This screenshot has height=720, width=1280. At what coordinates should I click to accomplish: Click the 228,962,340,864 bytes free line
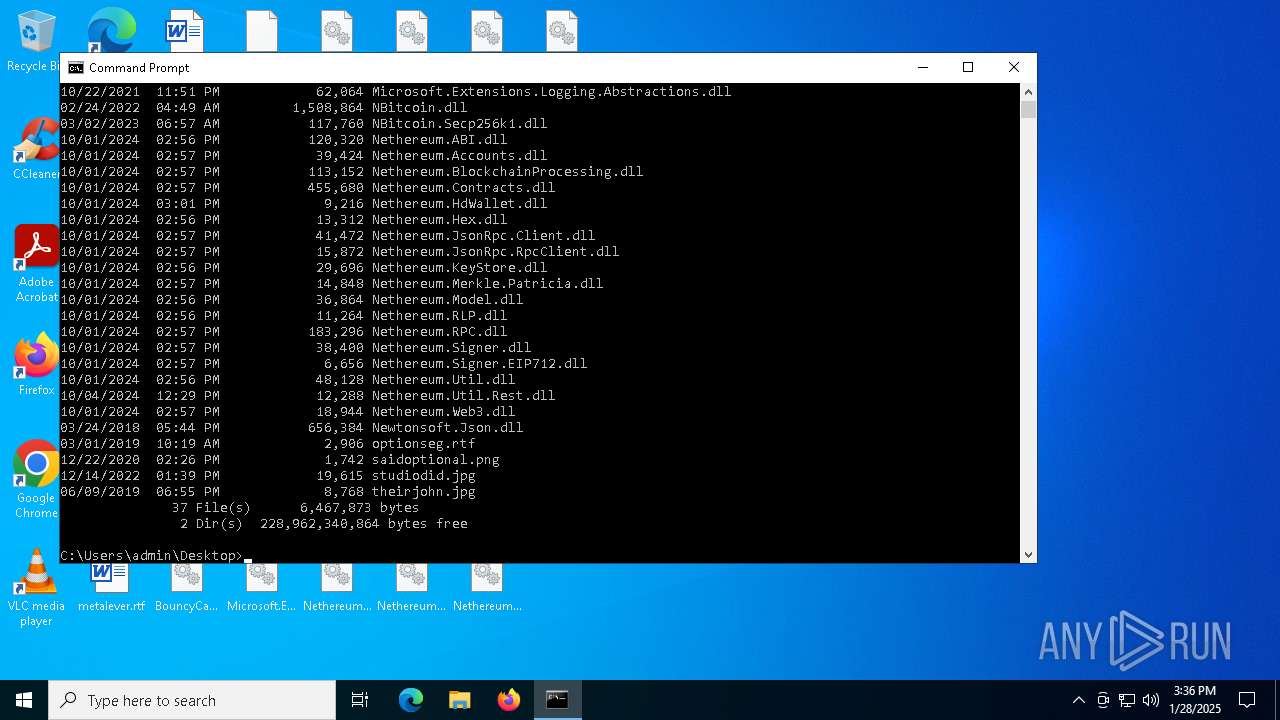coord(364,524)
